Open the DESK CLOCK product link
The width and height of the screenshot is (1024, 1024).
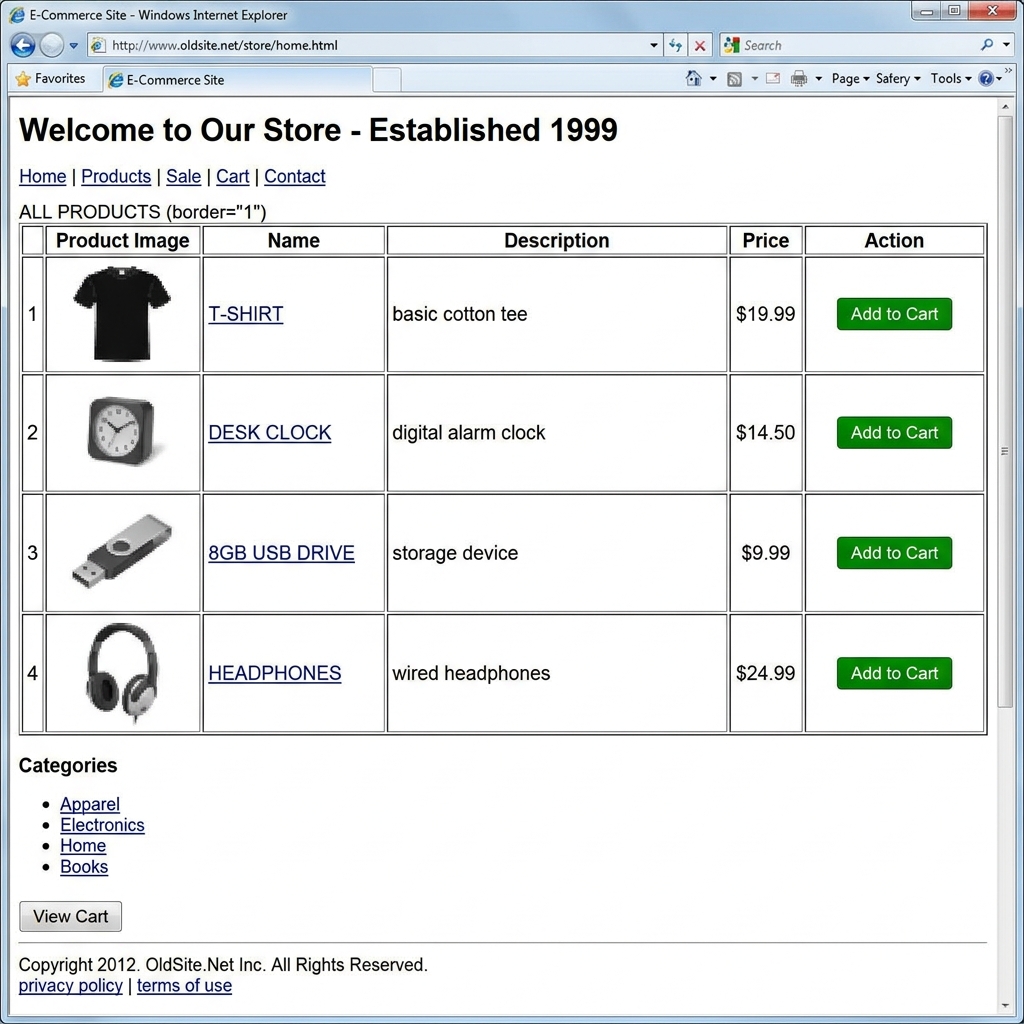pos(269,433)
